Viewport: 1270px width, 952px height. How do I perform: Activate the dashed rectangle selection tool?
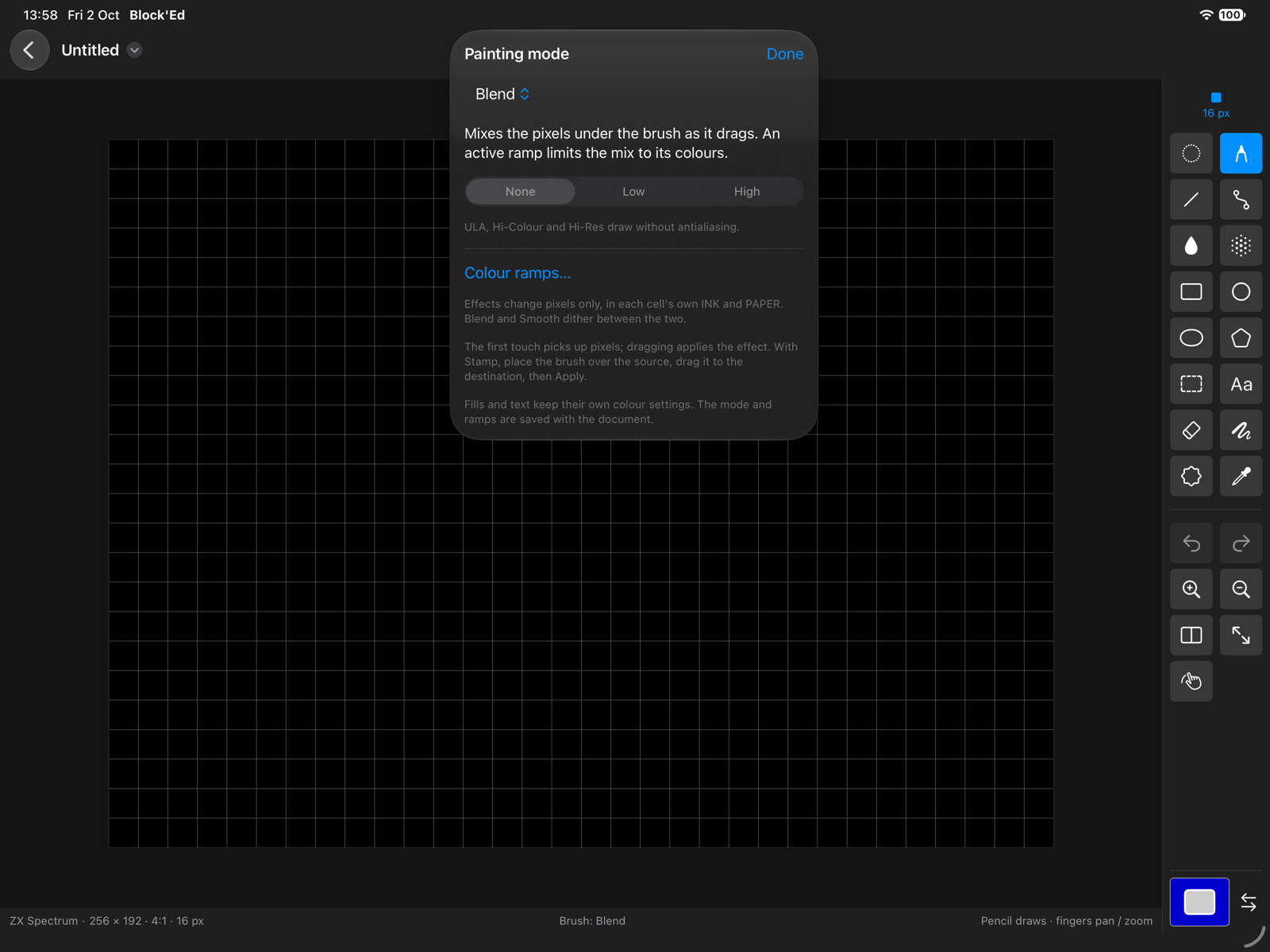click(1191, 384)
